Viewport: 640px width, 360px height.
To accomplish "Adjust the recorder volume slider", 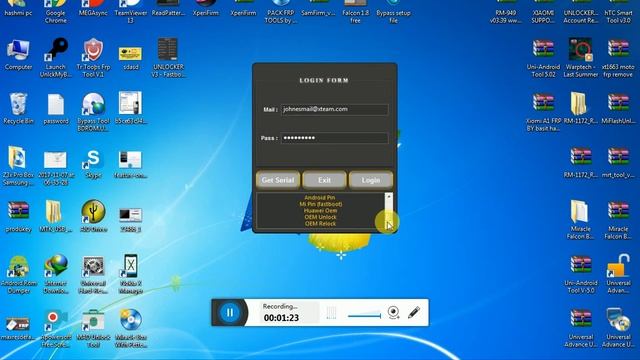I will pos(364,315).
